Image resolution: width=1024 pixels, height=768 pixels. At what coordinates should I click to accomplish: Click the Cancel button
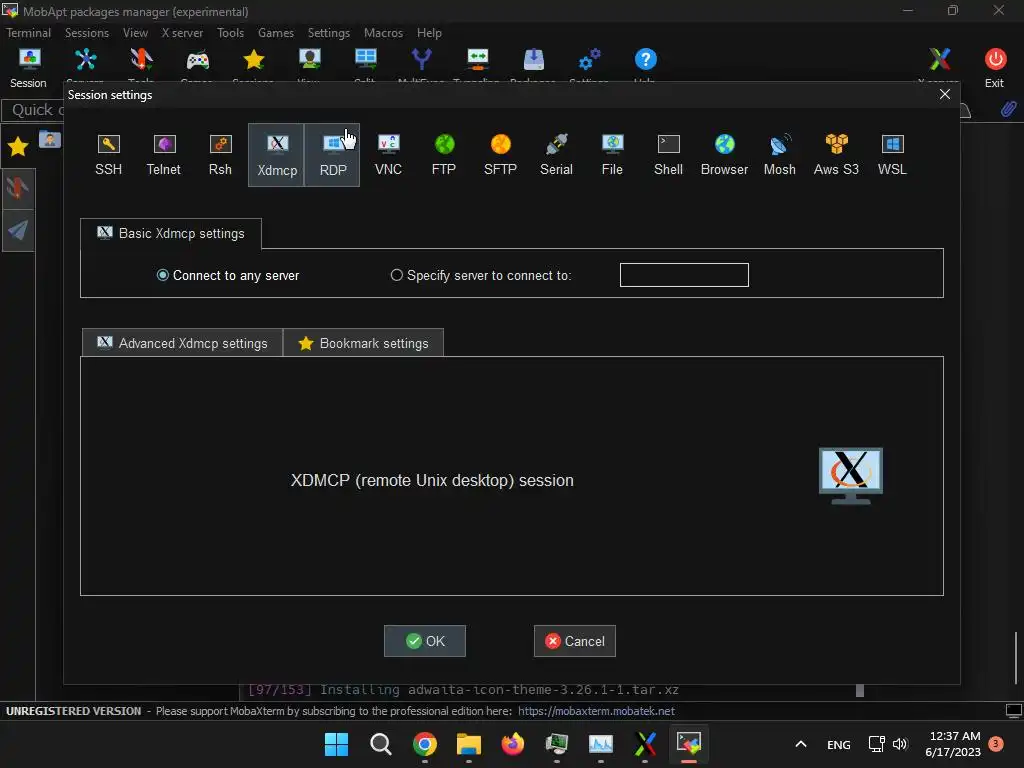click(575, 641)
